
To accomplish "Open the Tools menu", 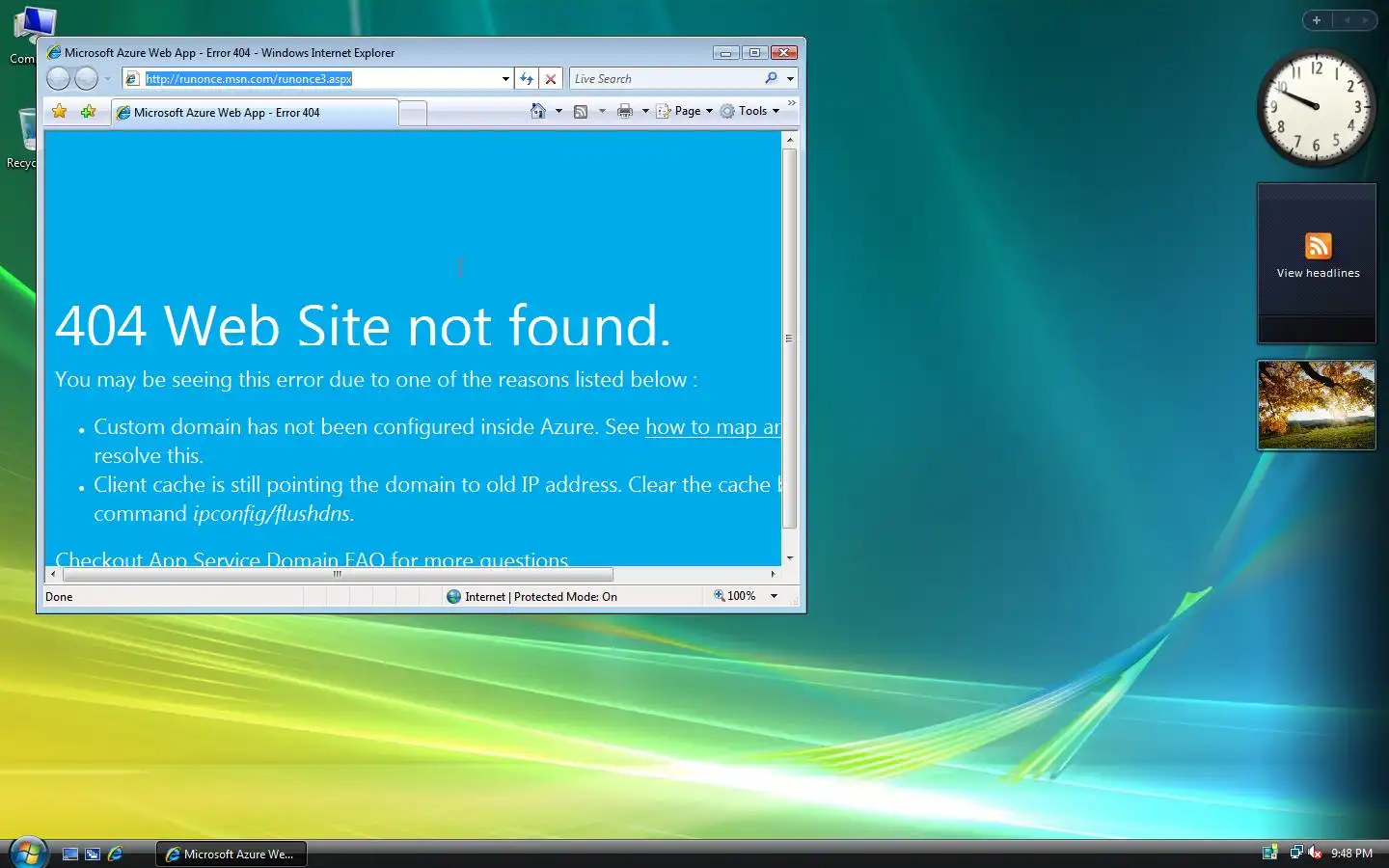I will click(749, 111).
